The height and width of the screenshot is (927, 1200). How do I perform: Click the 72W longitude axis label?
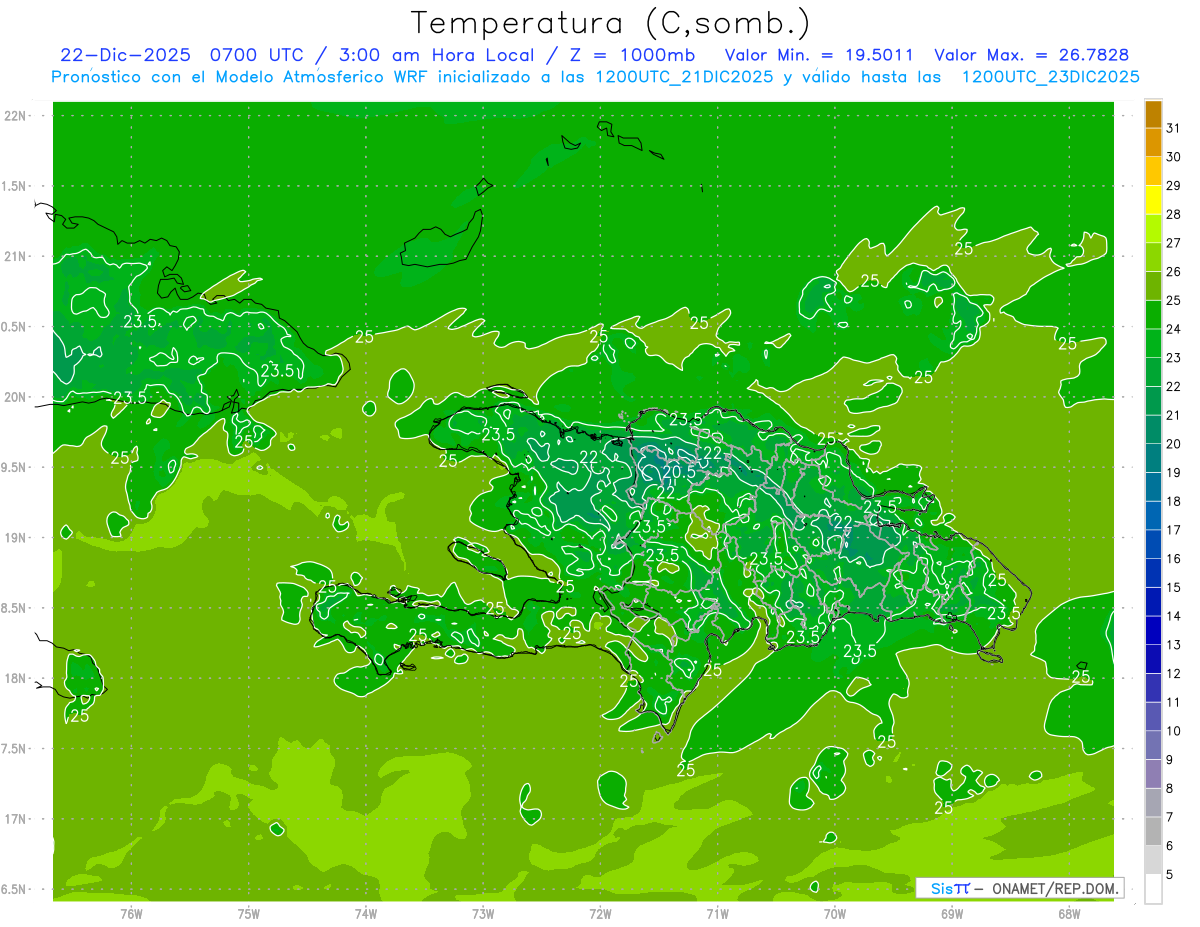[x=600, y=913]
